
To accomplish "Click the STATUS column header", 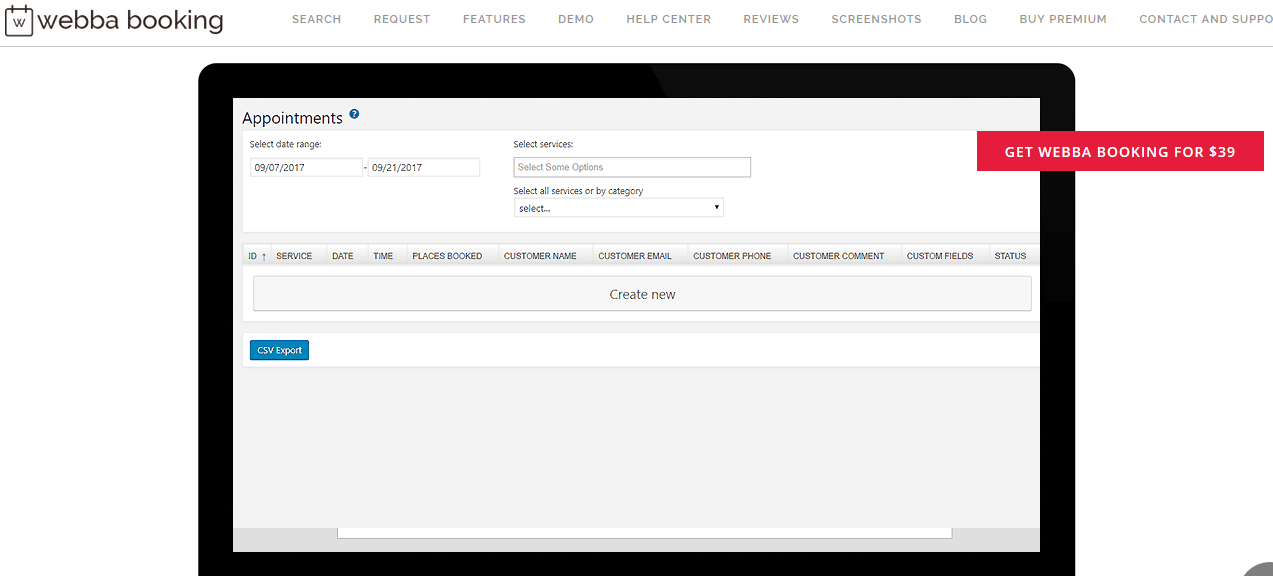I will (x=1010, y=256).
